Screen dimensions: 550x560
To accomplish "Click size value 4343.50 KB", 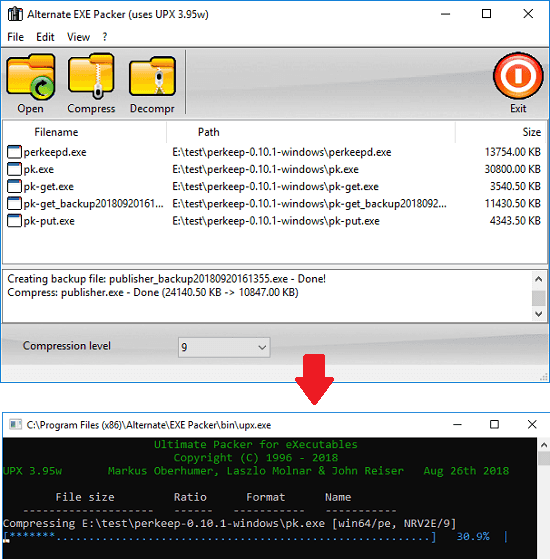I will [515, 221].
